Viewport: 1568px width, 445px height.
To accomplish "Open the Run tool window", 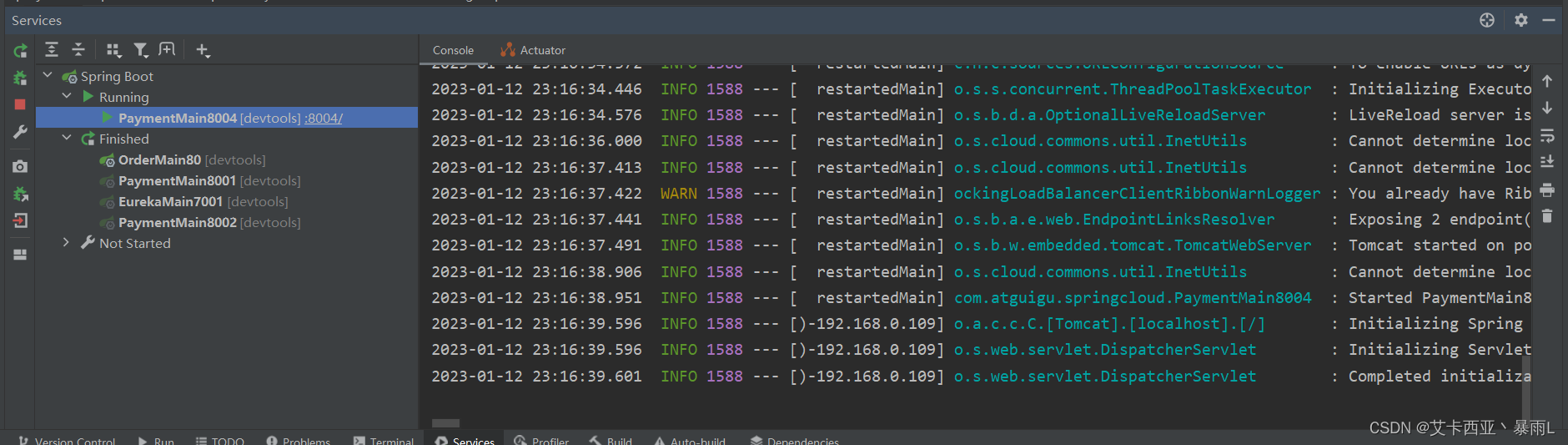I will pyautogui.click(x=156, y=440).
